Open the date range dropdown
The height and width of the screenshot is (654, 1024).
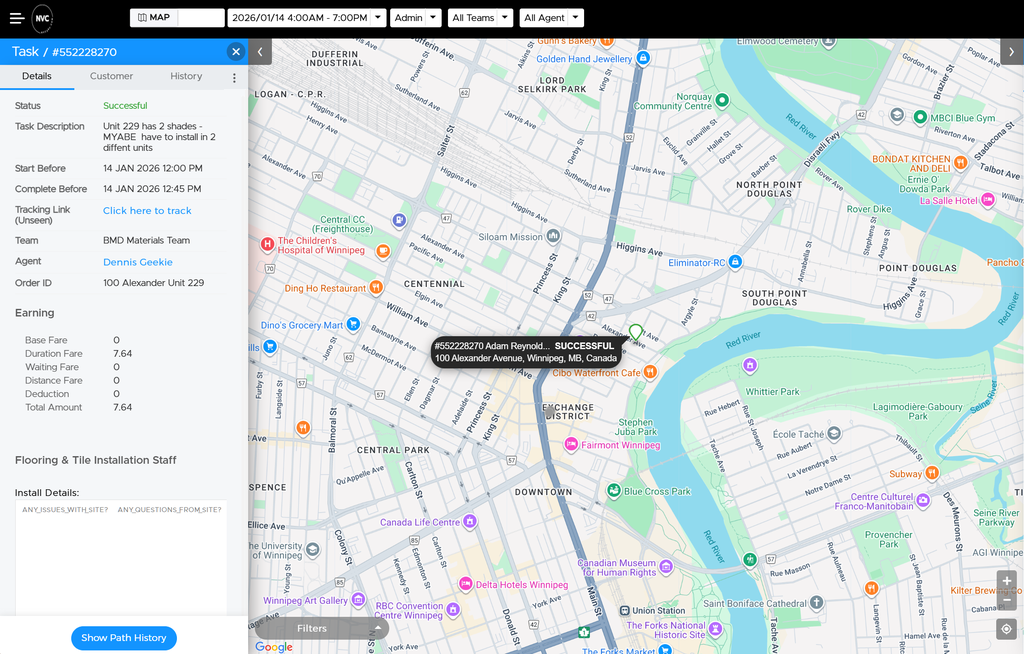306,18
